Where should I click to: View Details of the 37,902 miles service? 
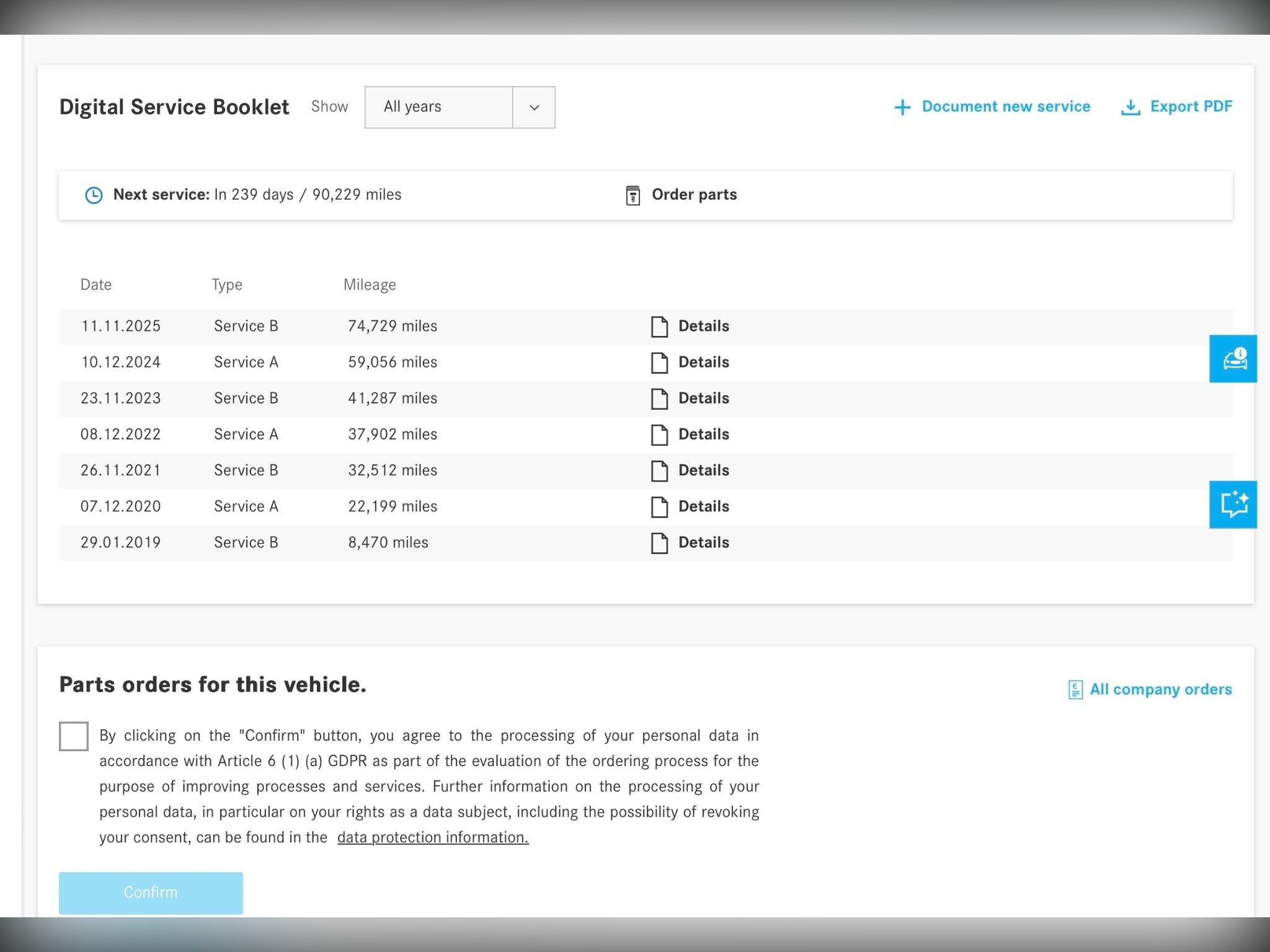point(703,434)
